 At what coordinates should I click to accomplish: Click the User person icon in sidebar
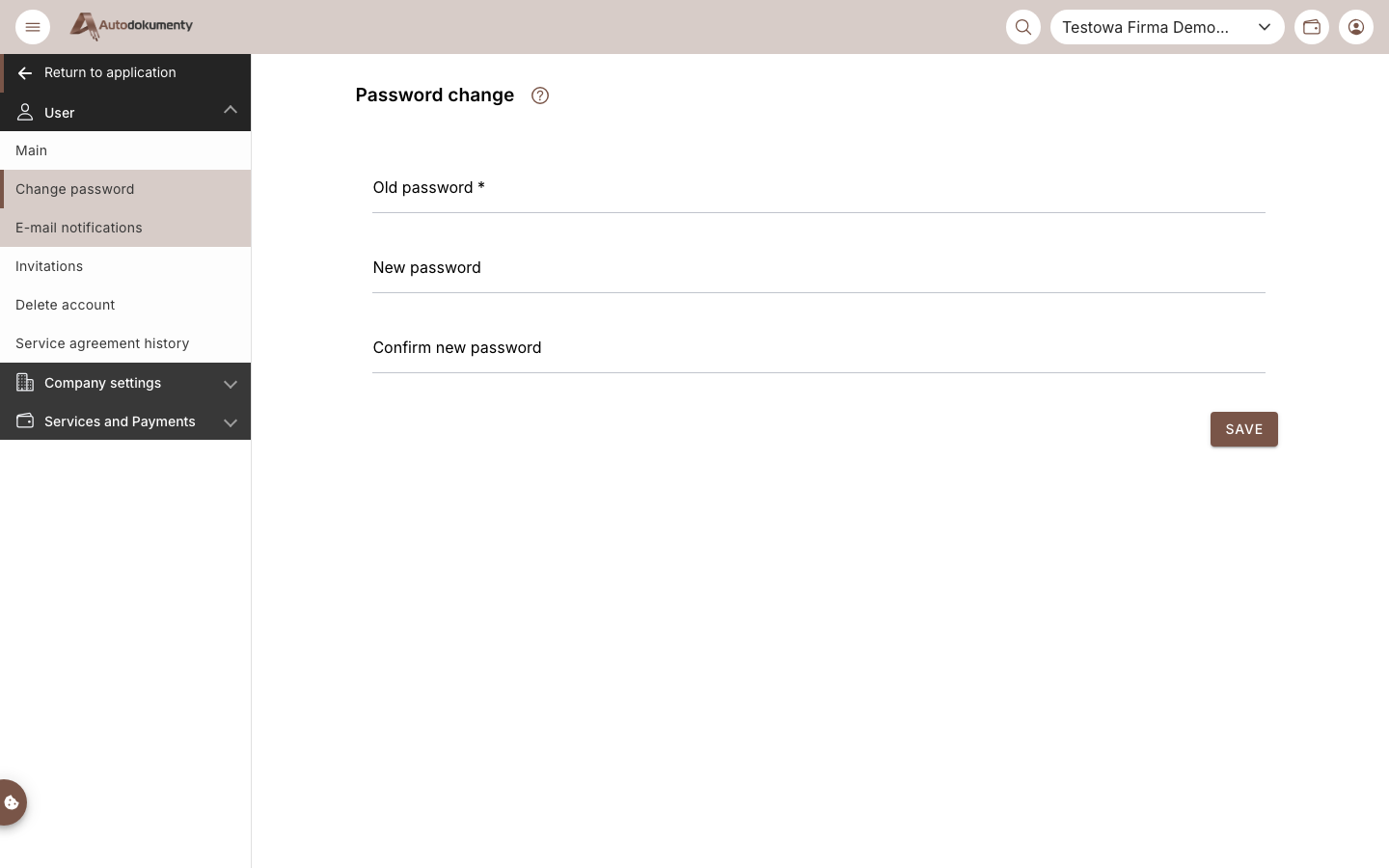[25, 113]
